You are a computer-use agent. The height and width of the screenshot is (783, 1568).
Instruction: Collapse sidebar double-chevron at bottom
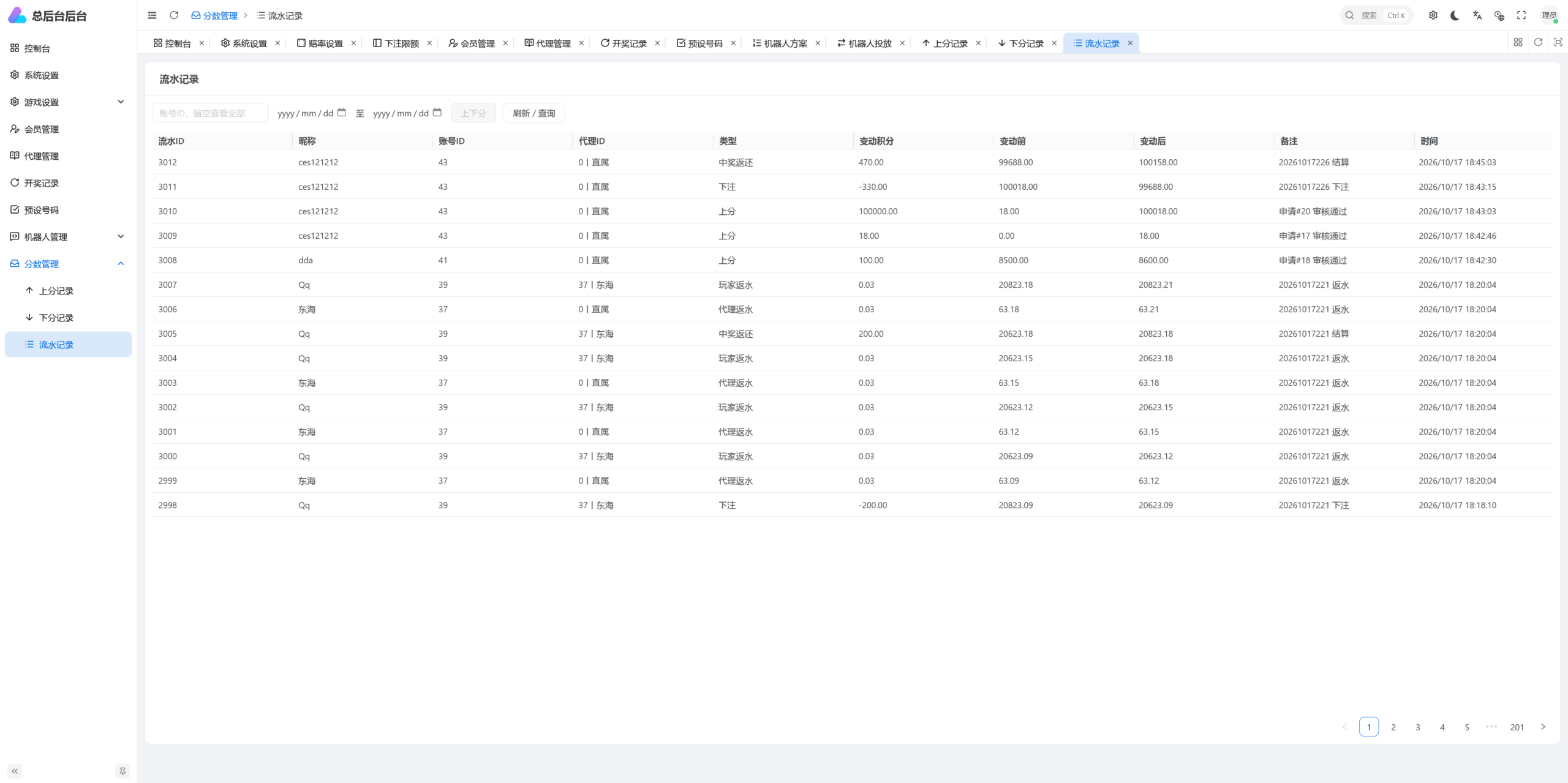pos(15,771)
